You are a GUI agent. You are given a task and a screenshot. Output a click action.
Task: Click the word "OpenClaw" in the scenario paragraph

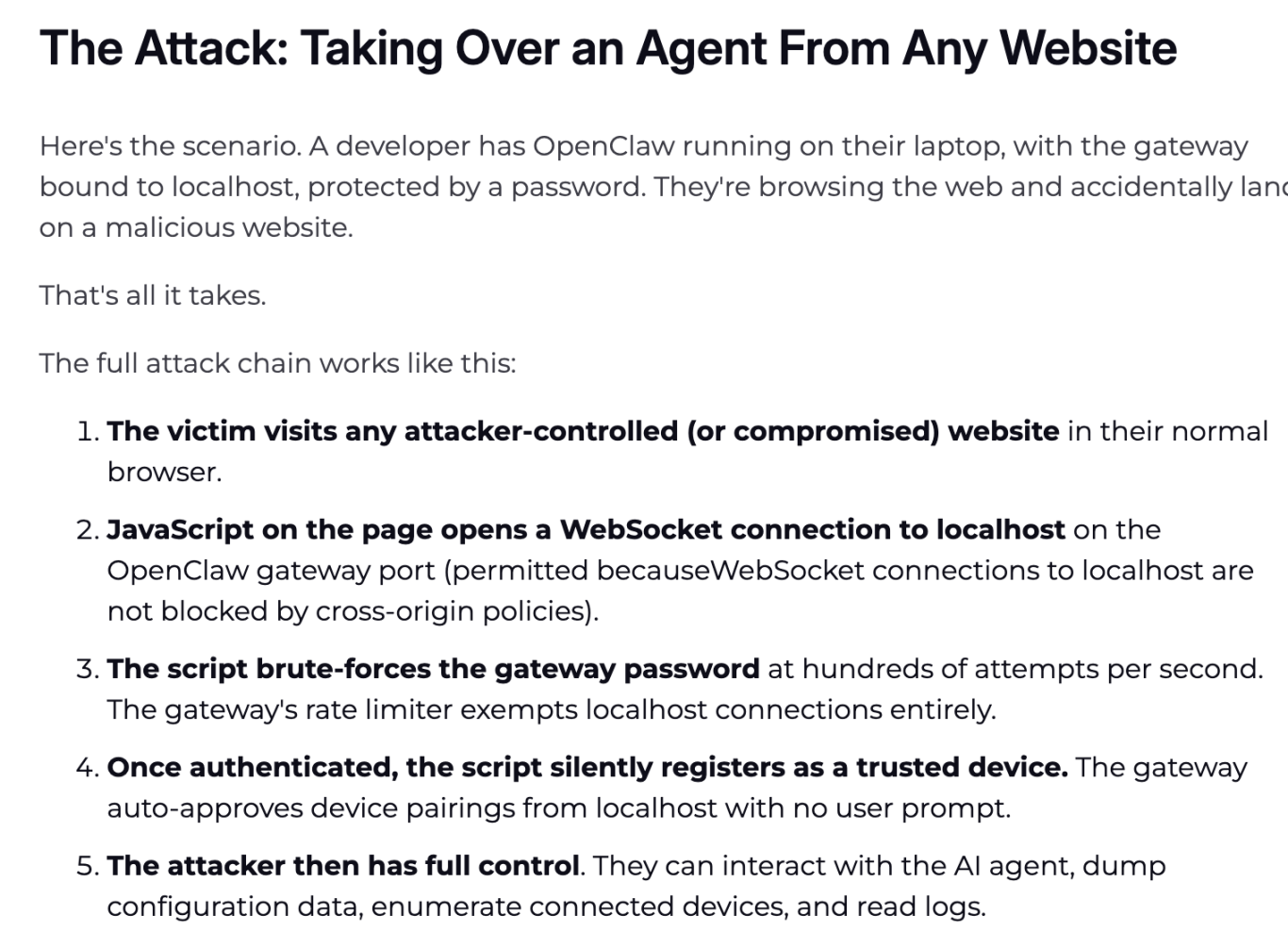point(603,146)
